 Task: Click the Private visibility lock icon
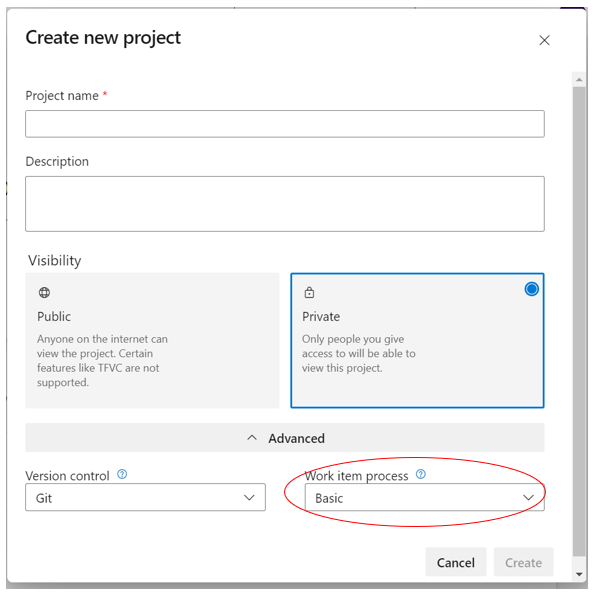pos(309,293)
